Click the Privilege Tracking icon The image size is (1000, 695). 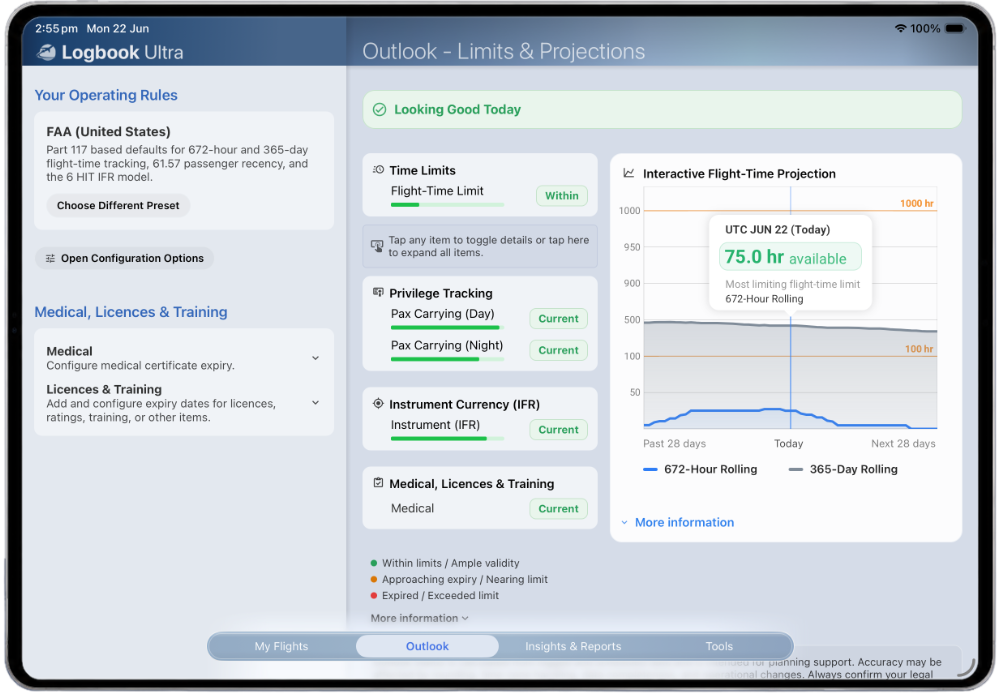coord(378,293)
